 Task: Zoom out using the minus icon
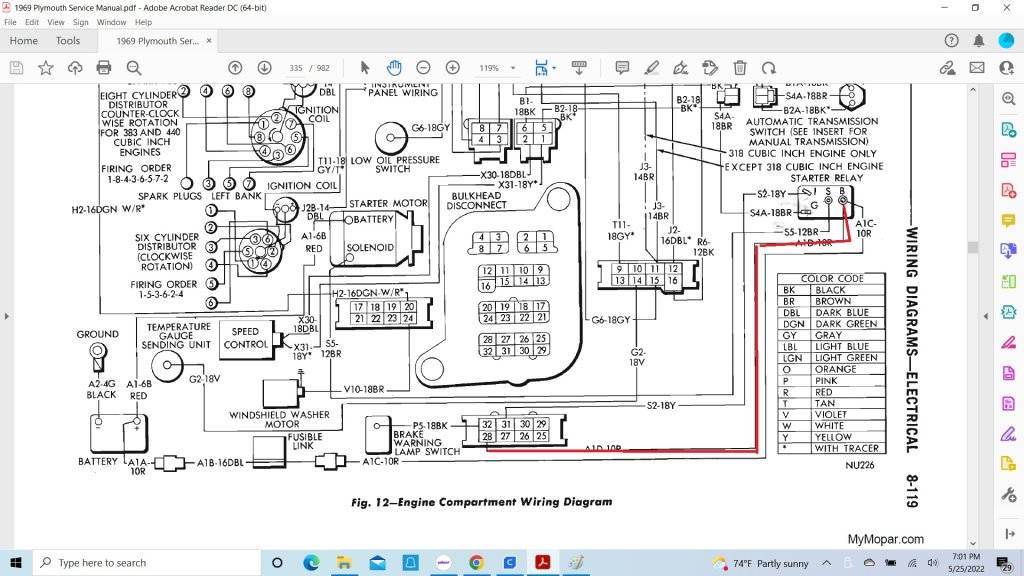[423, 67]
